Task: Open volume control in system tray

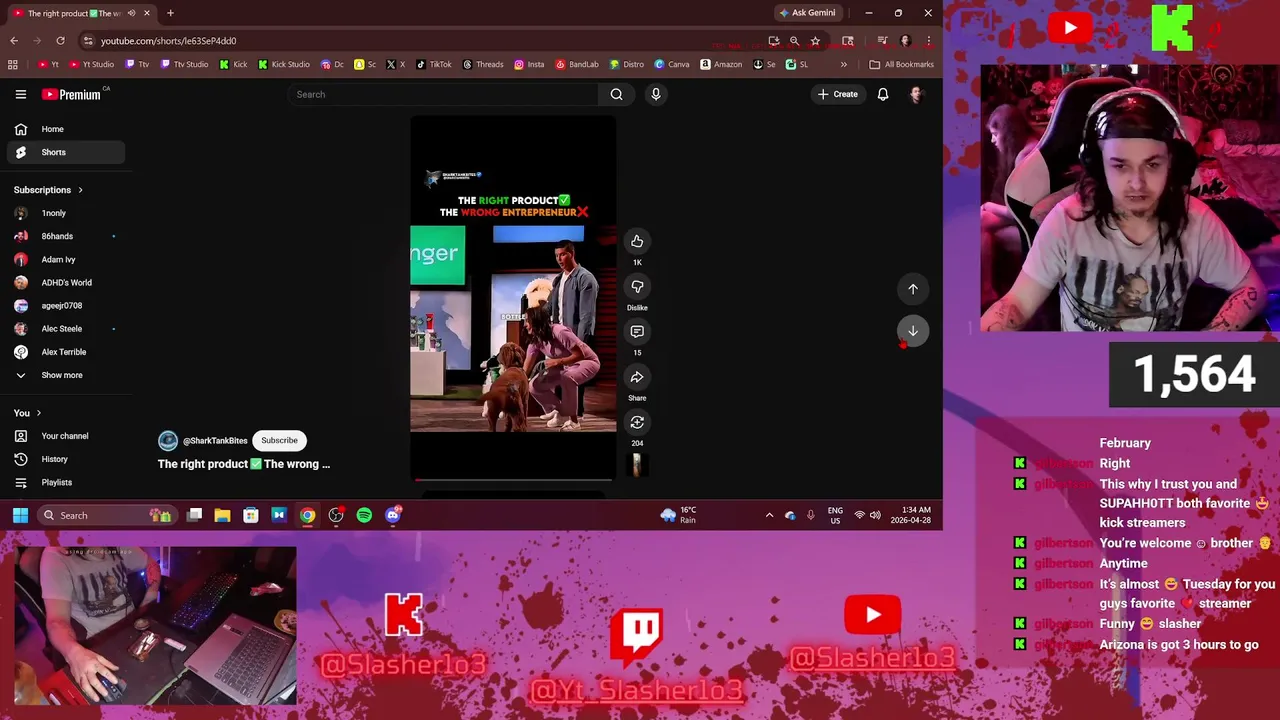Action: point(876,515)
